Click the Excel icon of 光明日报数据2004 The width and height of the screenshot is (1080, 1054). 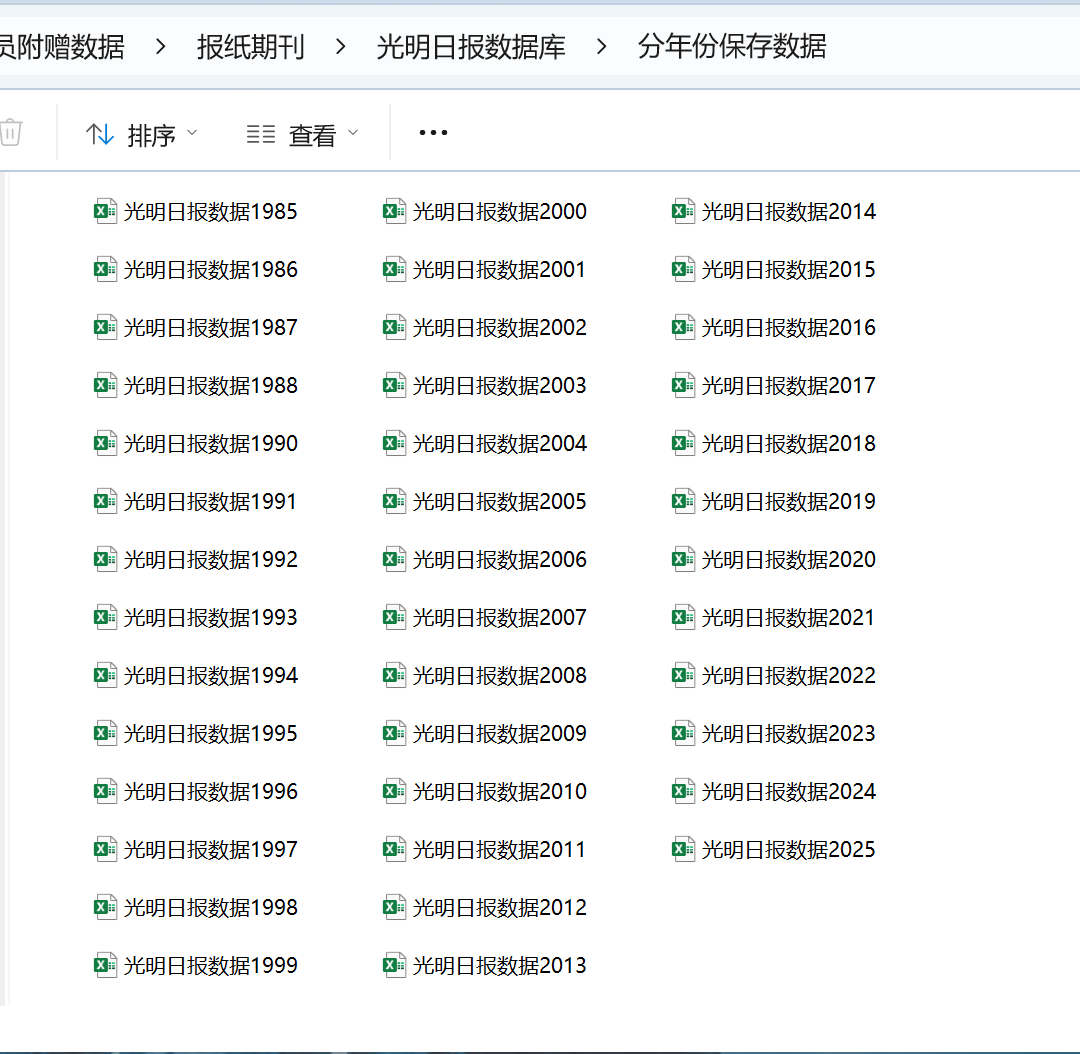point(394,443)
